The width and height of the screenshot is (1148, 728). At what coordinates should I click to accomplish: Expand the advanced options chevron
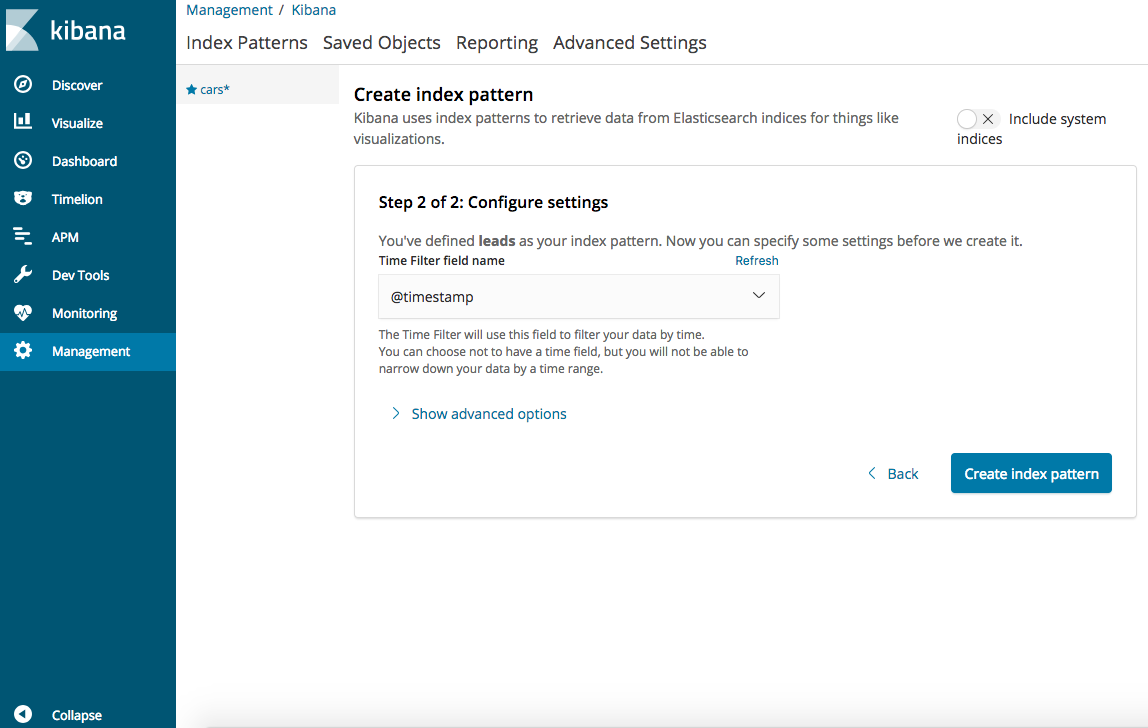395,413
